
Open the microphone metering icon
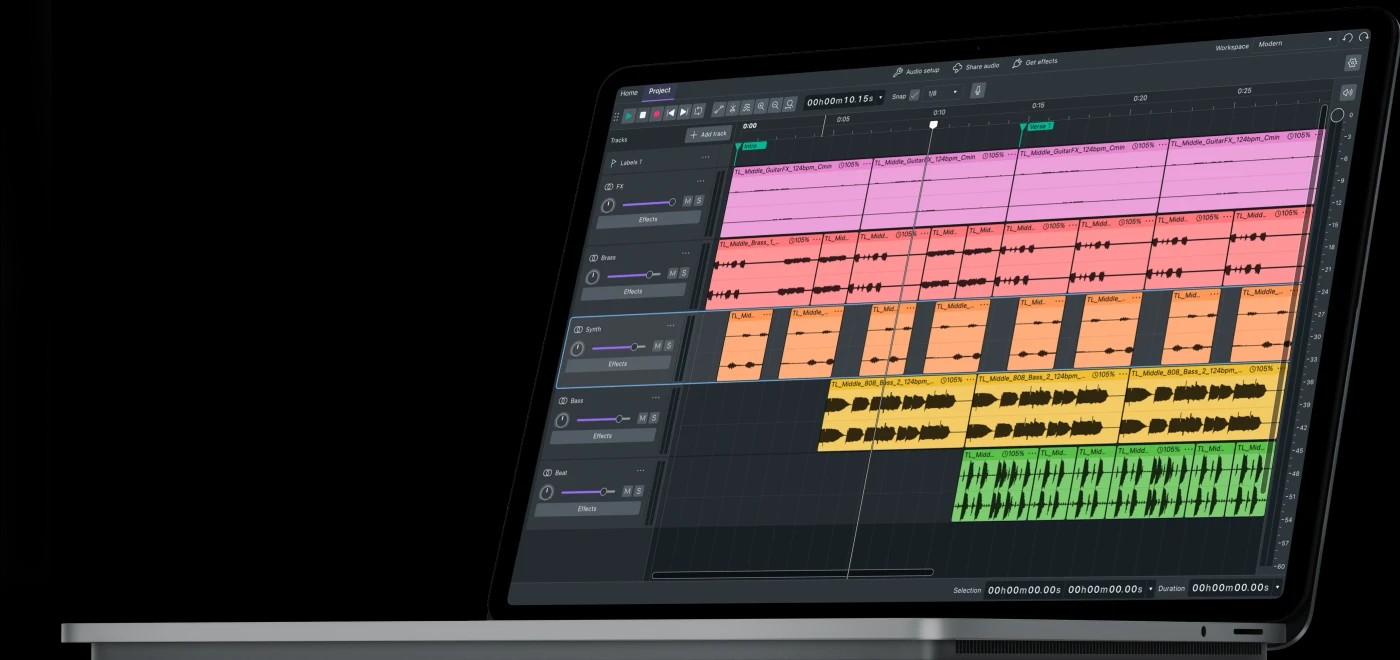978,90
